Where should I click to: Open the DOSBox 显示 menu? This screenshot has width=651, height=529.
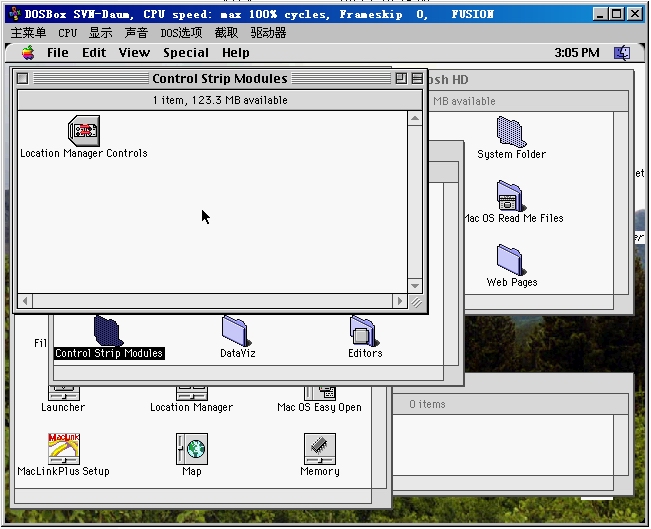pyautogui.click(x=100, y=33)
